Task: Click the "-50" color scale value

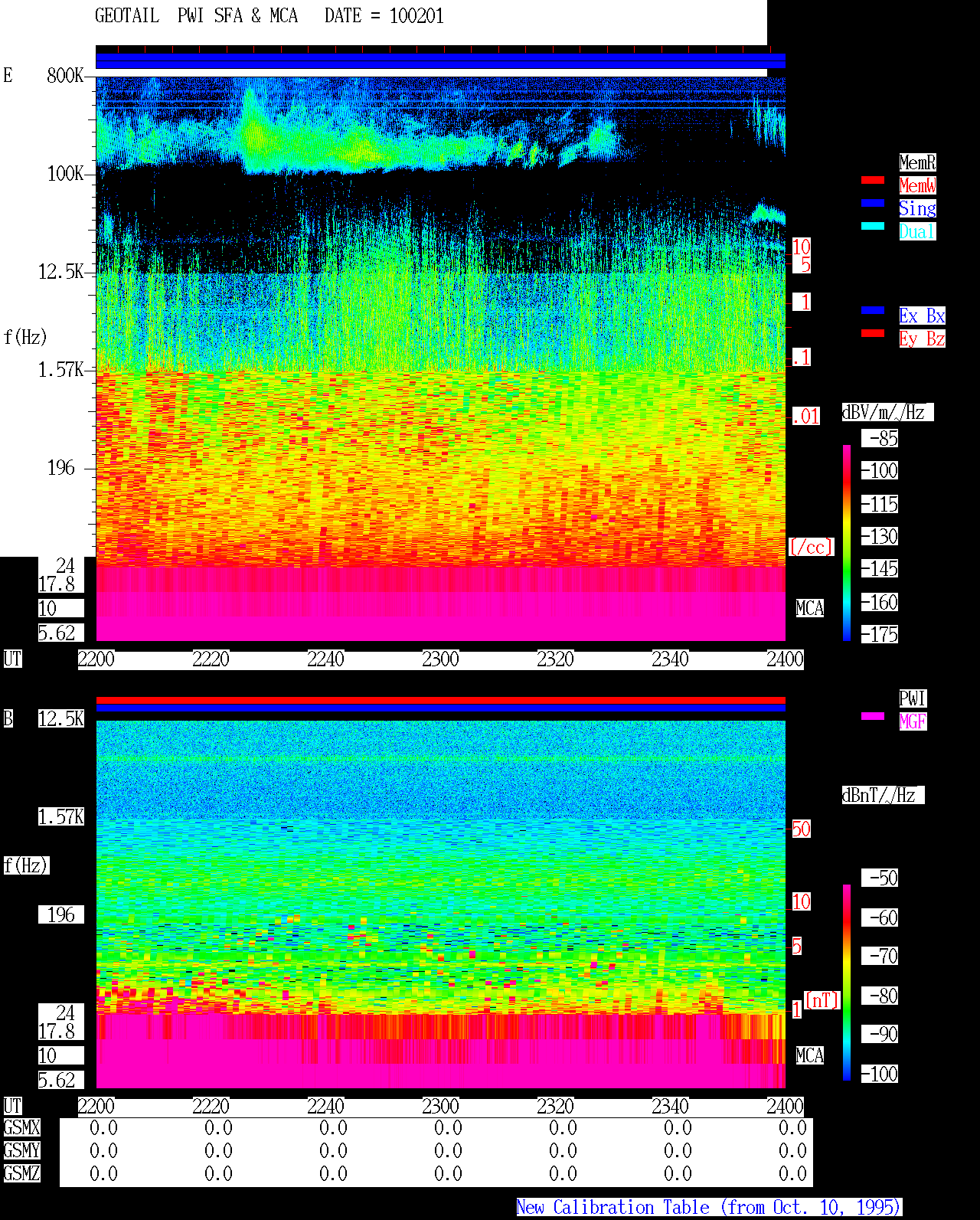Action: pos(880,878)
